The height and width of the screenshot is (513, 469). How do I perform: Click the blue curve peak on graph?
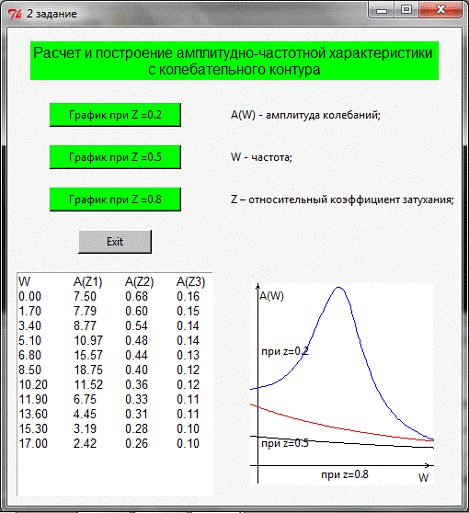(x=339, y=288)
